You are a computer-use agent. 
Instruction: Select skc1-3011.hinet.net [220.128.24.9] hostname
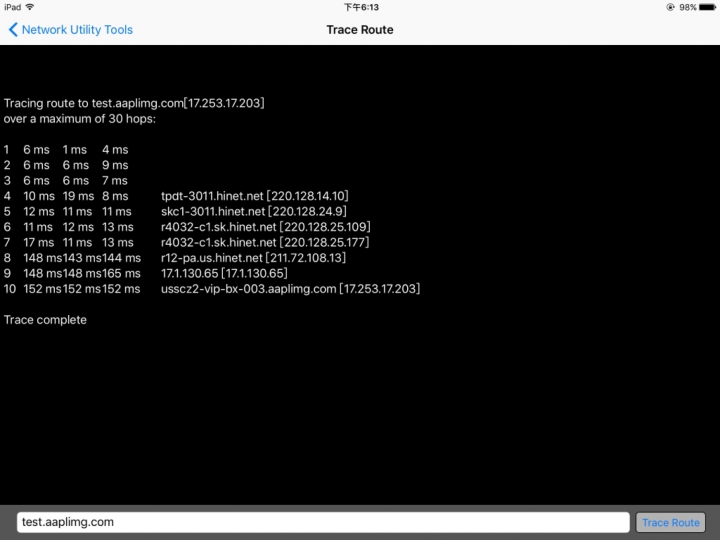click(x=254, y=212)
